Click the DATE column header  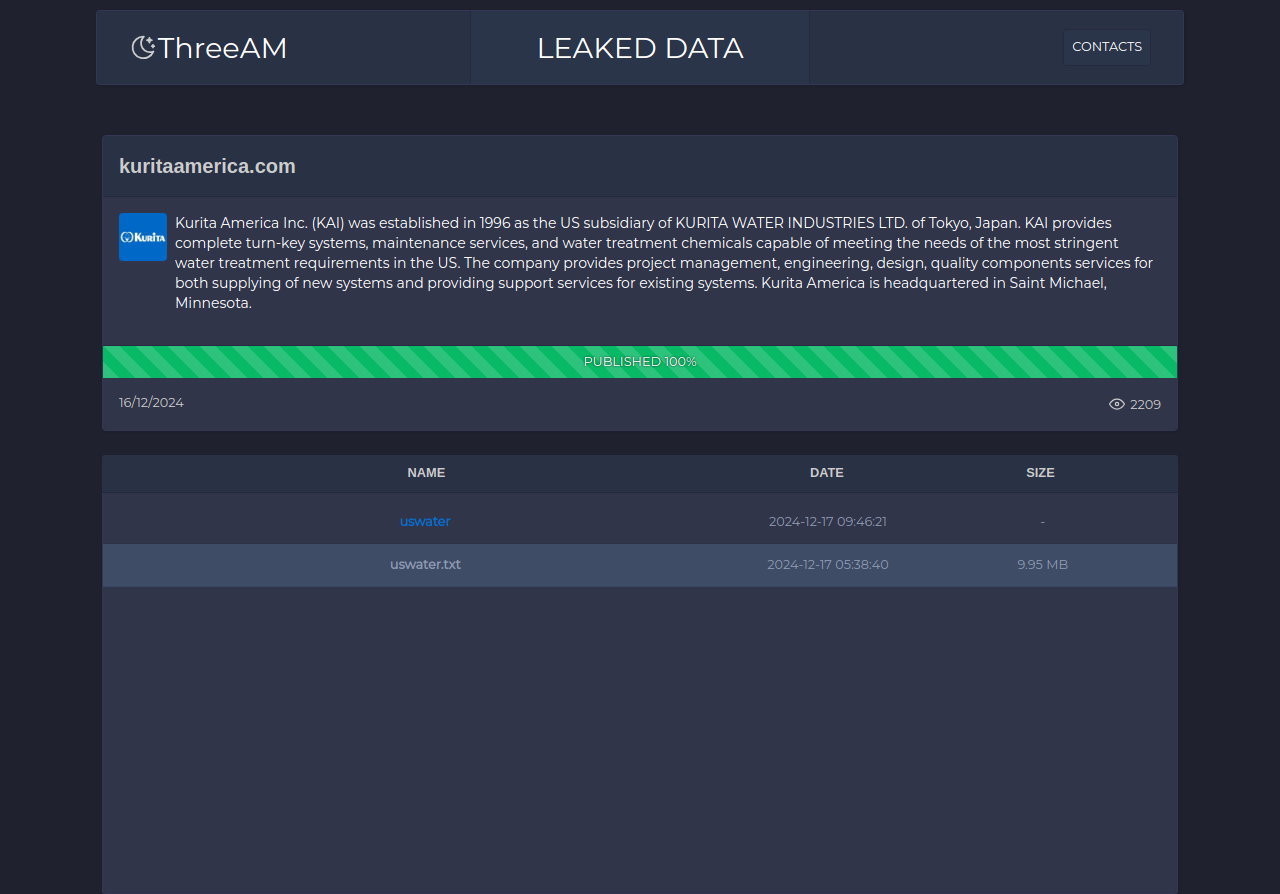(827, 472)
